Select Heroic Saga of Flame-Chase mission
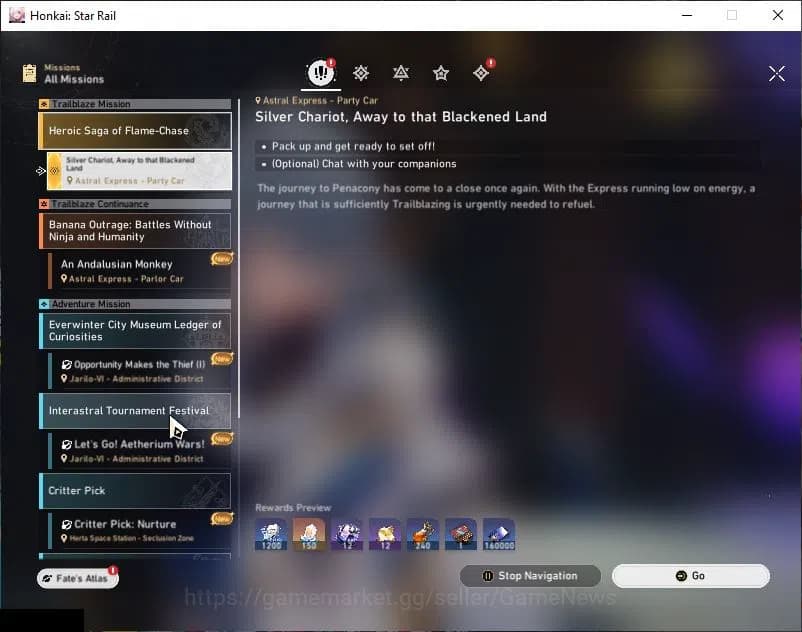The image size is (802, 632). pos(135,130)
